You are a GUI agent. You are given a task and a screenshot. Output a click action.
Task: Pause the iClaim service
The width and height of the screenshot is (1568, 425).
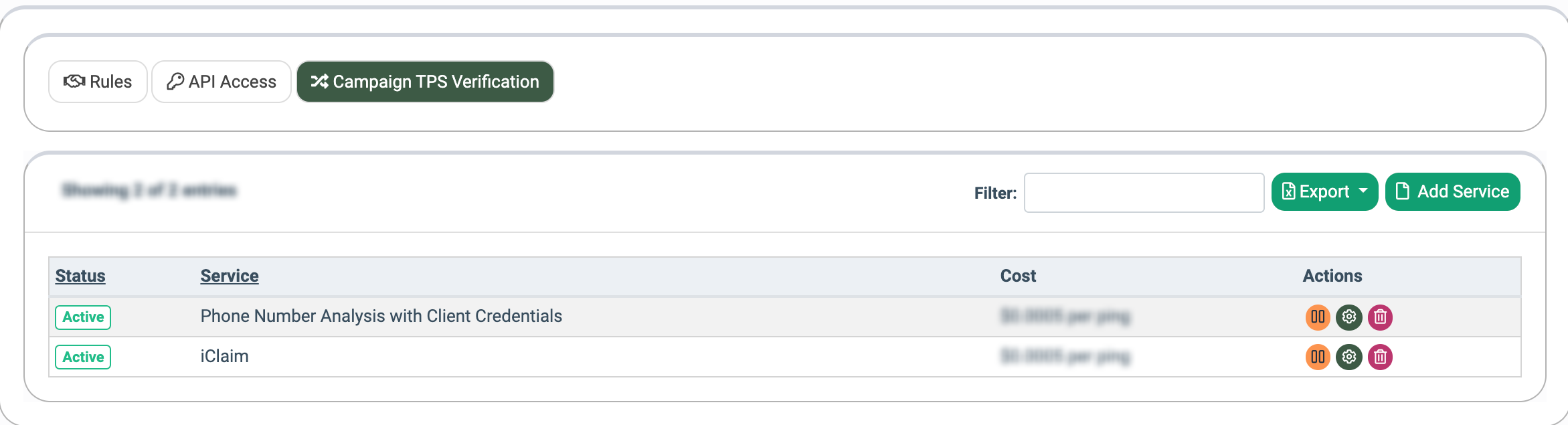pos(1318,357)
